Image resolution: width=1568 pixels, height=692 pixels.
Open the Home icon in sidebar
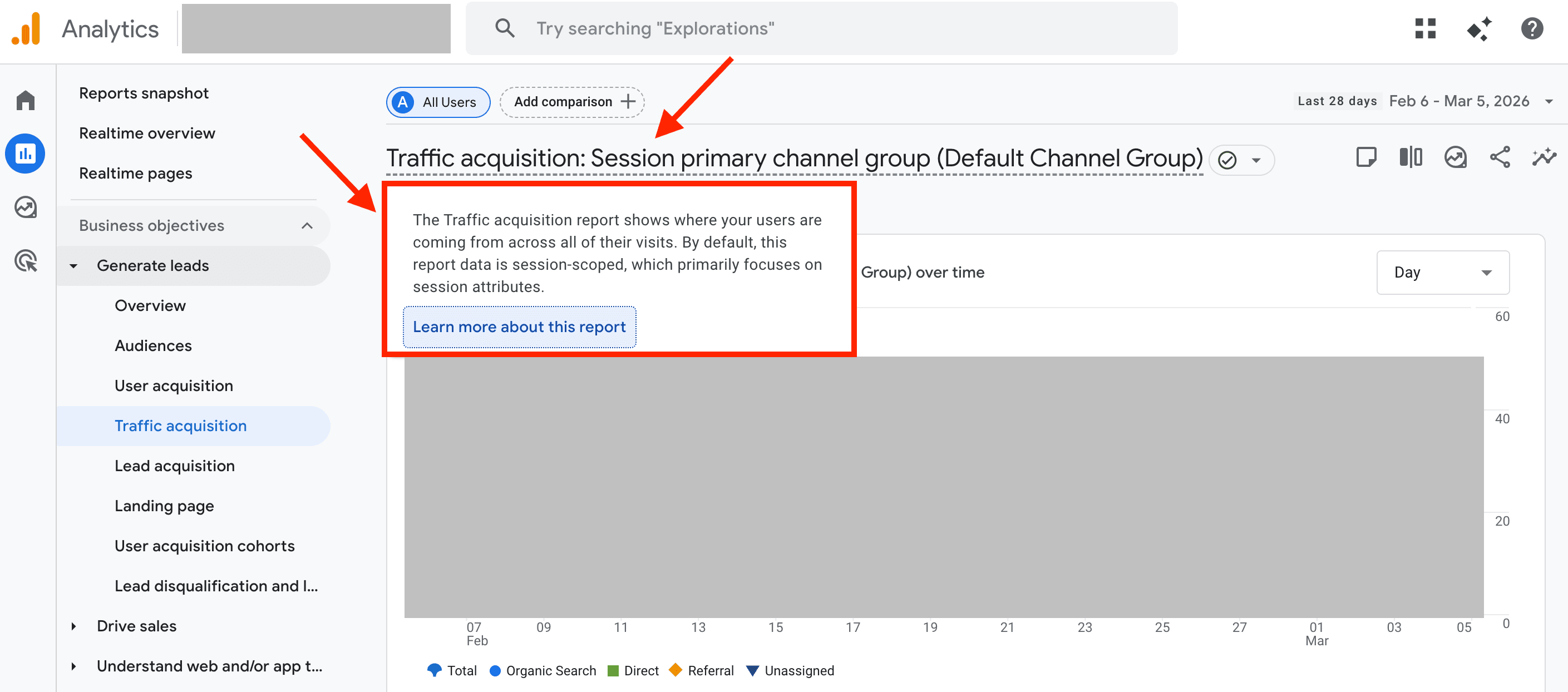[26, 101]
